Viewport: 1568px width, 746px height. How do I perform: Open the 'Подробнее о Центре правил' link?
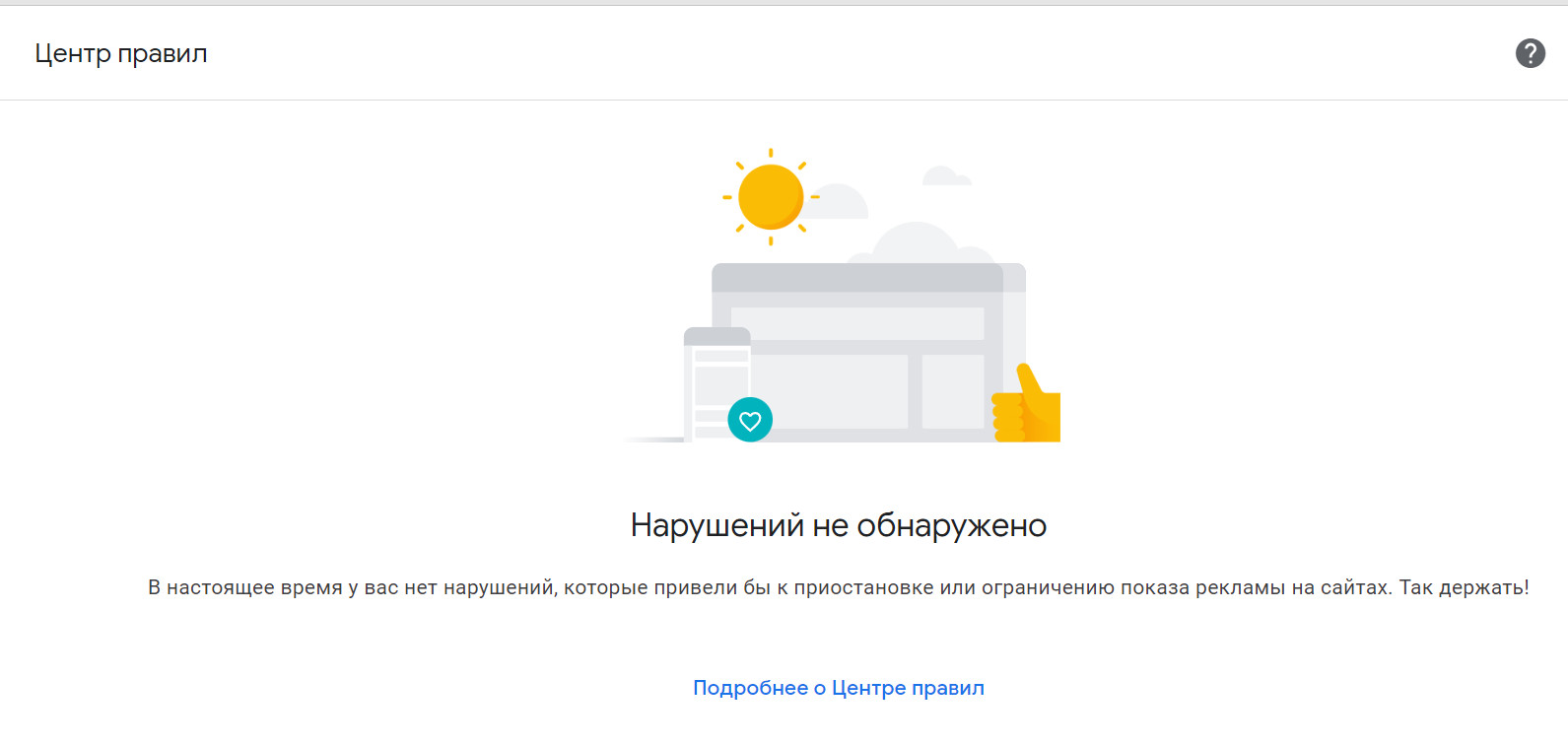[x=838, y=688]
